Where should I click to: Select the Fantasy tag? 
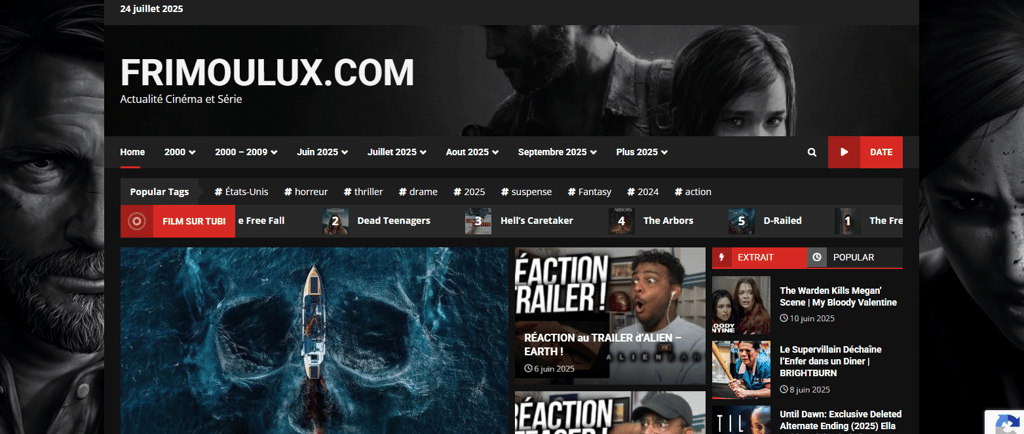(x=590, y=192)
